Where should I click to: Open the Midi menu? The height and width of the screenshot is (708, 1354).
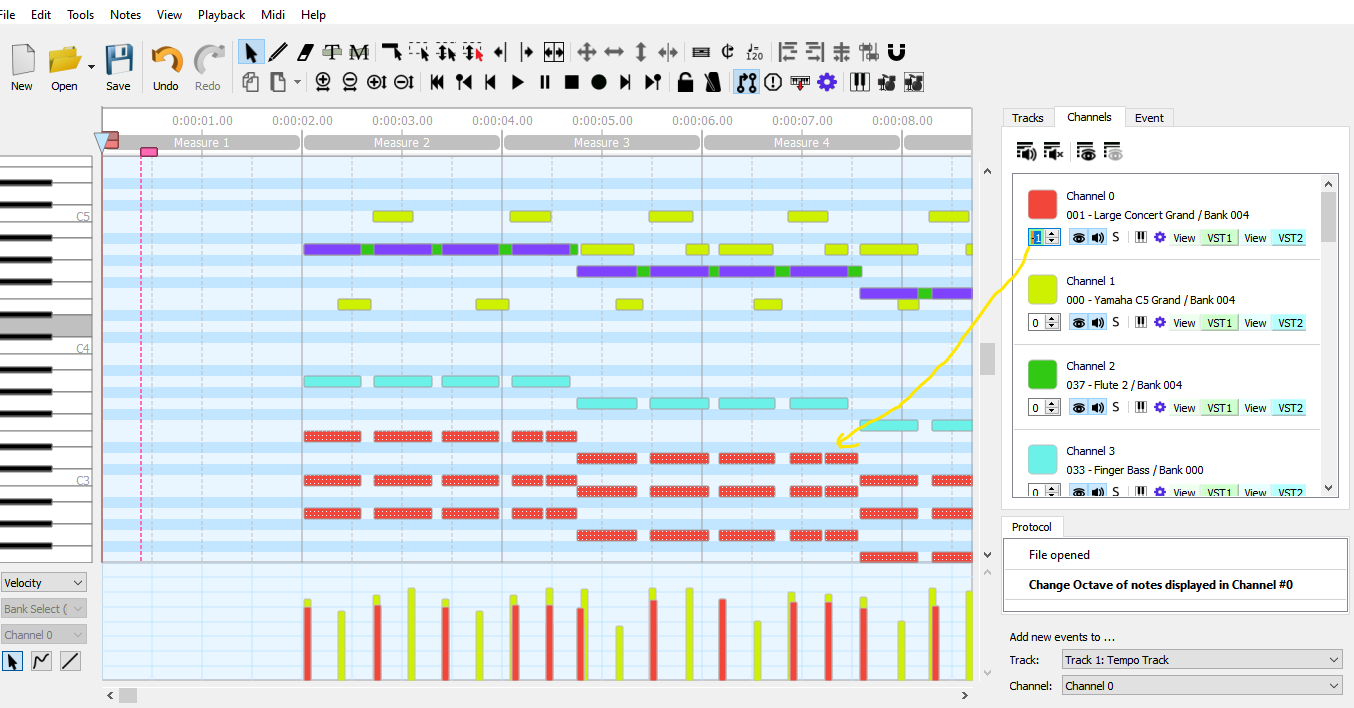tap(273, 15)
